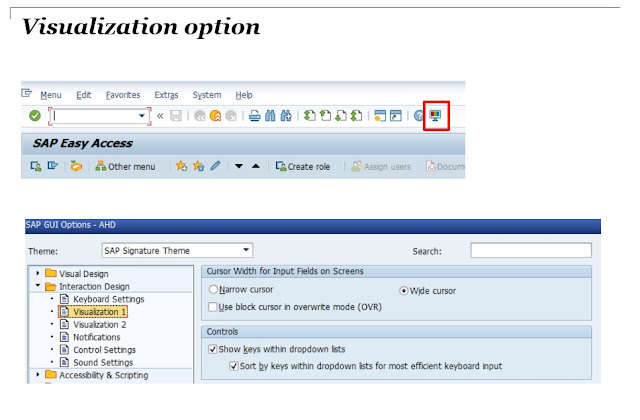This screenshot has width=640, height=420.
Task: Click the Generate Shortcut icon
Action: [x=396, y=116]
